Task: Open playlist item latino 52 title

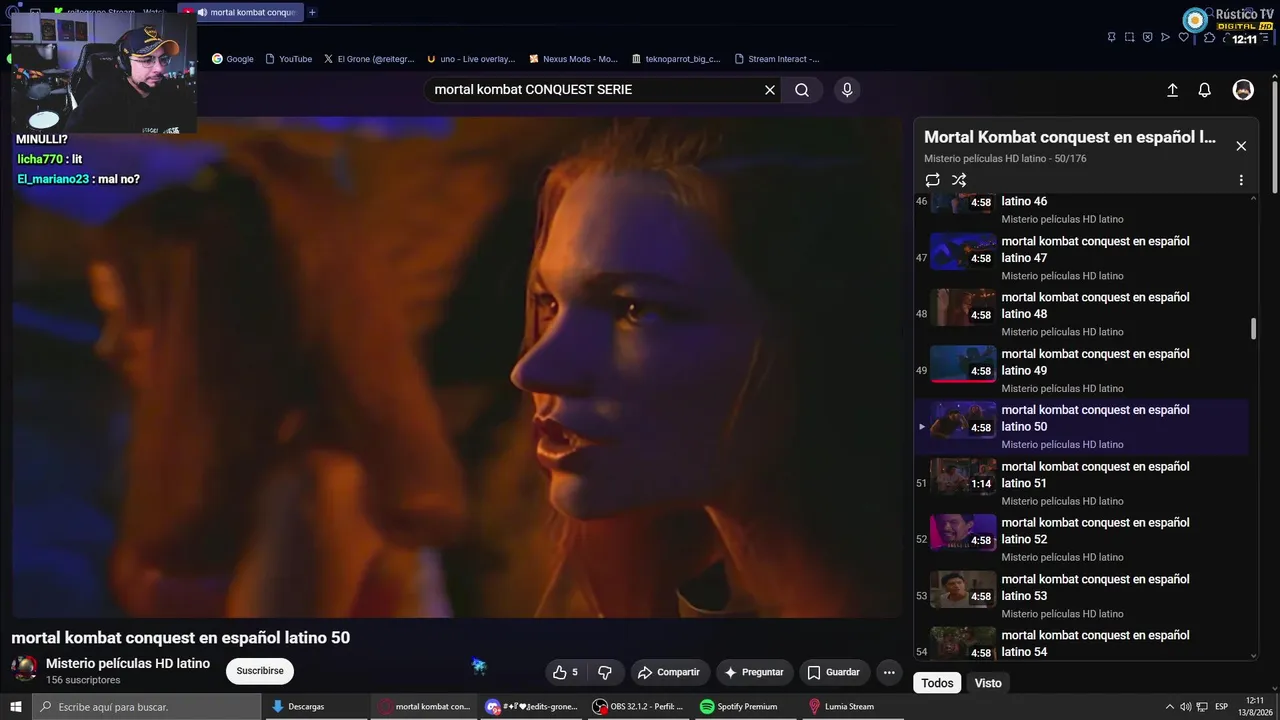Action: coord(1095,531)
